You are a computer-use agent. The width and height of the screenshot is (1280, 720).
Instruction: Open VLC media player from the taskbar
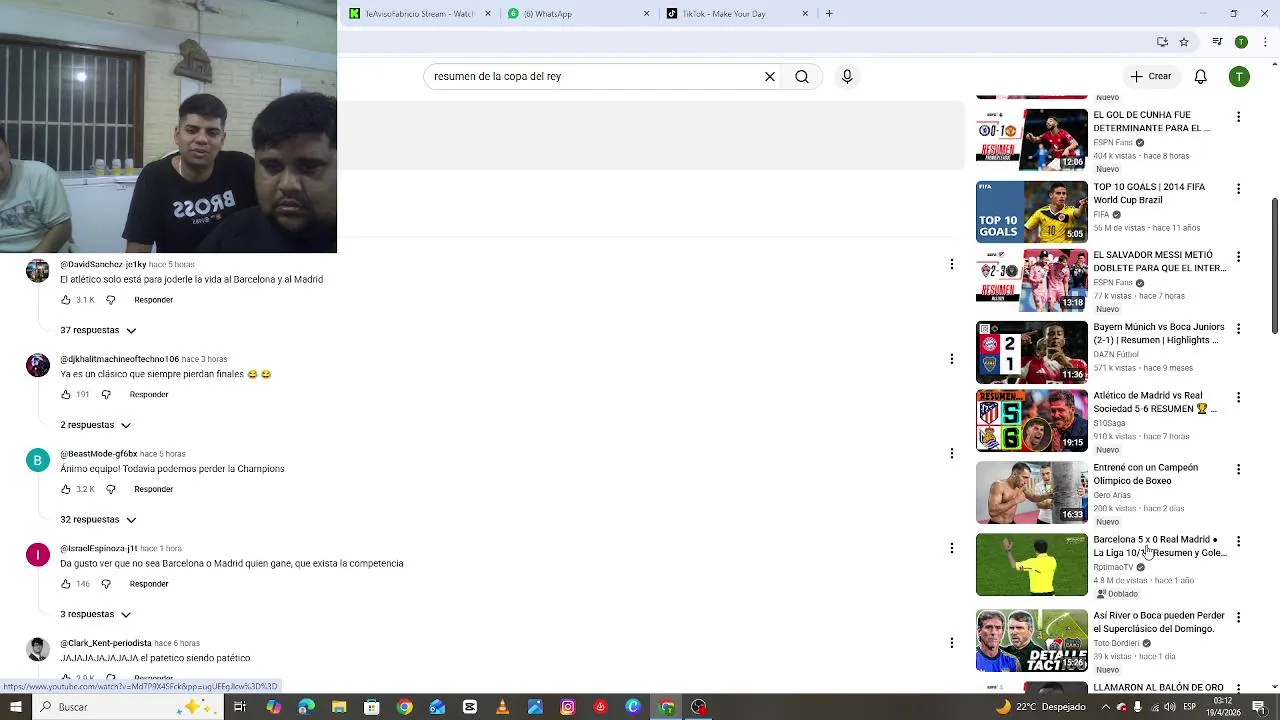click(x=503, y=707)
